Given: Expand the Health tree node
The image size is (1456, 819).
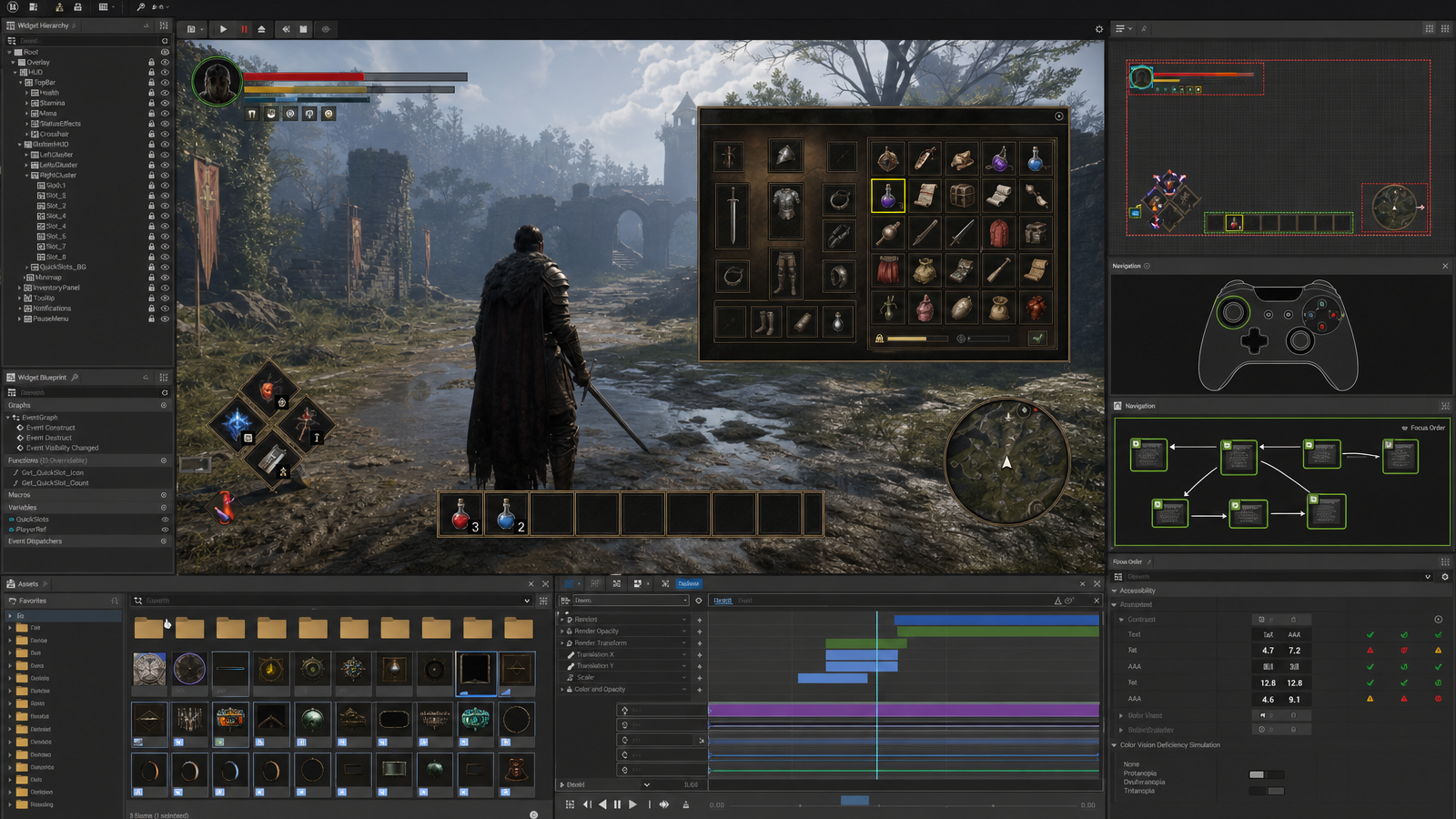Looking at the screenshot, I should [26, 93].
